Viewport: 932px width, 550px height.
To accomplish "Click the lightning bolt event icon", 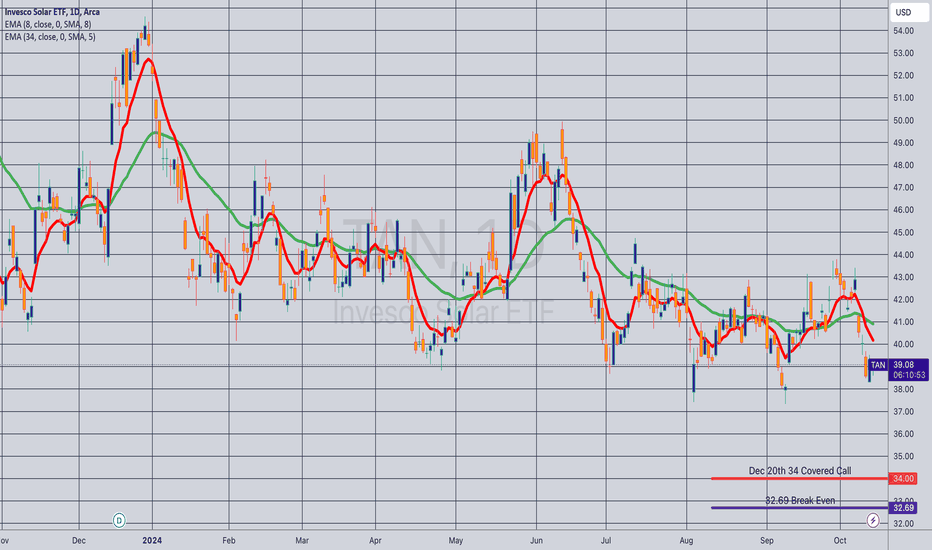I will pos(873,520).
